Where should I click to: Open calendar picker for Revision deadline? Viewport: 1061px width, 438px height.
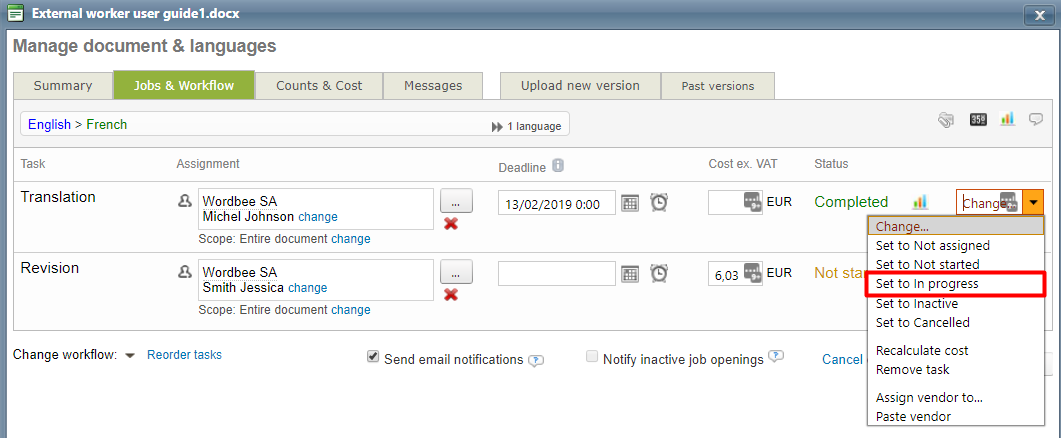tap(630, 274)
